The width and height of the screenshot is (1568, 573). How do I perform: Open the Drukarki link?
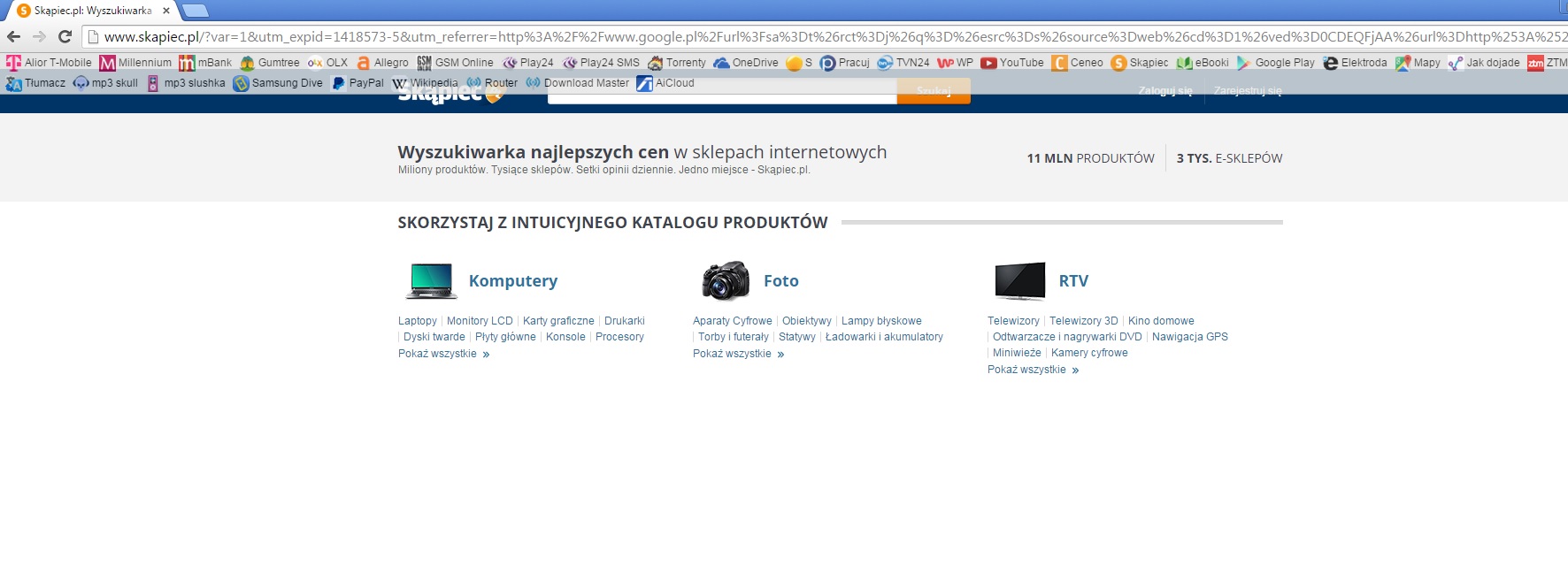coord(625,321)
